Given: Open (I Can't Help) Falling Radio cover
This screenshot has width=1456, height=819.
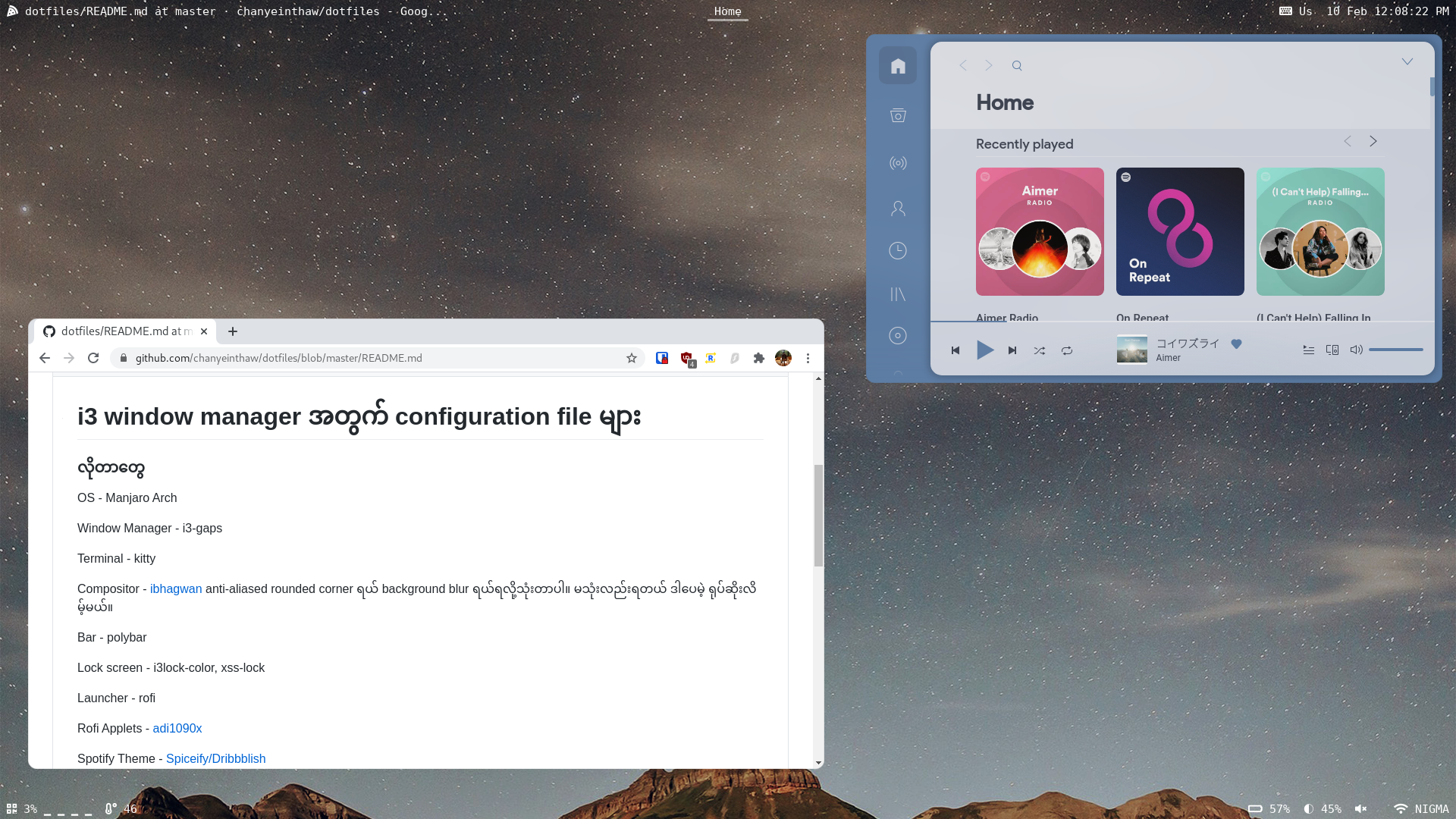Looking at the screenshot, I should (1320, 231).
